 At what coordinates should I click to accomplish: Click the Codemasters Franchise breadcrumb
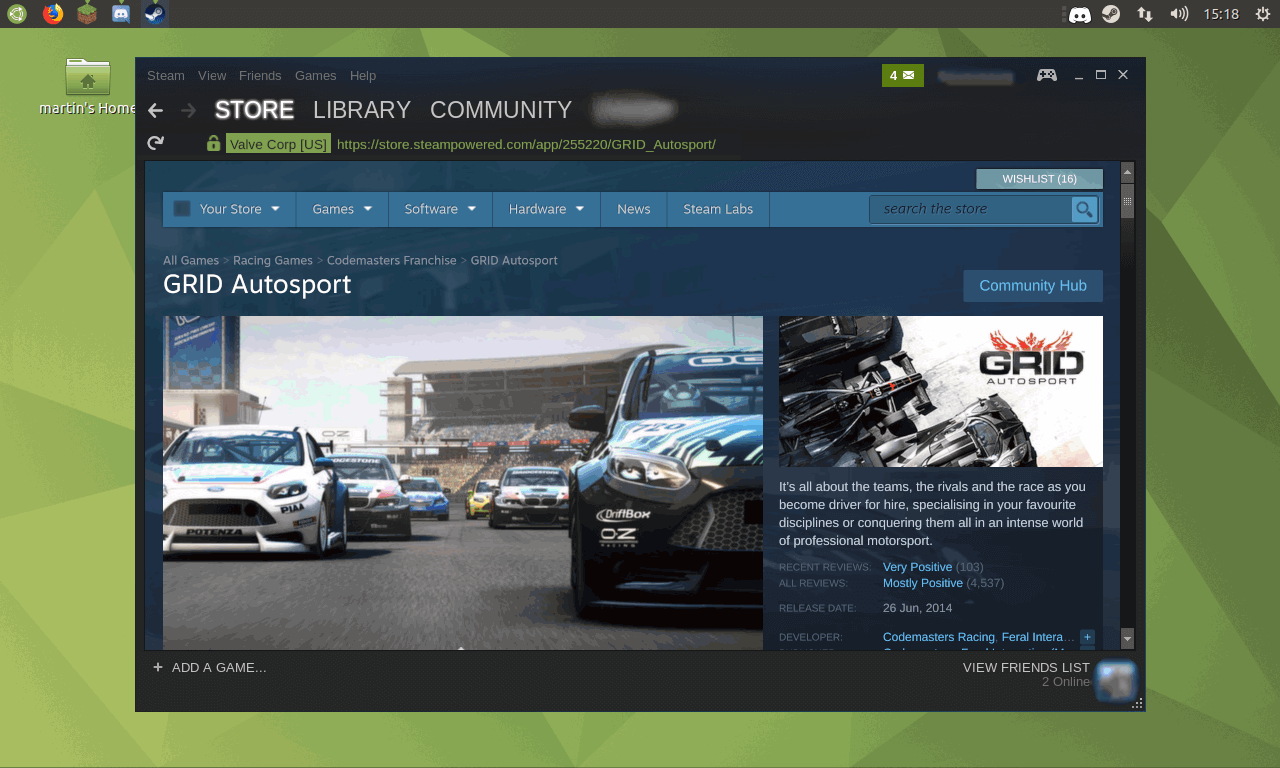pos(392,260)
